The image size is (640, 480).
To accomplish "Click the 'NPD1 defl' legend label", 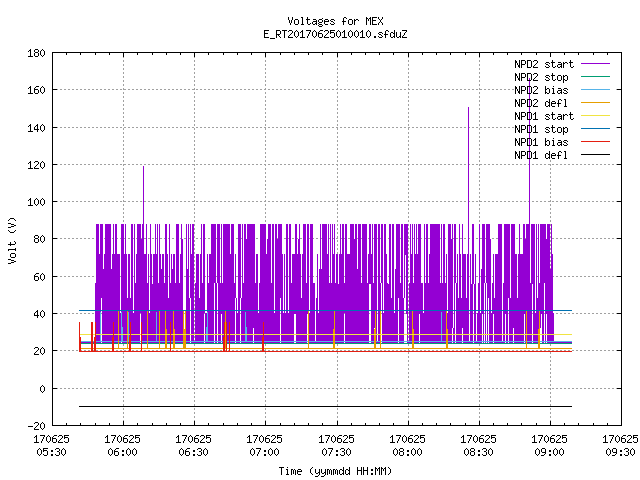I will point(541,155).
